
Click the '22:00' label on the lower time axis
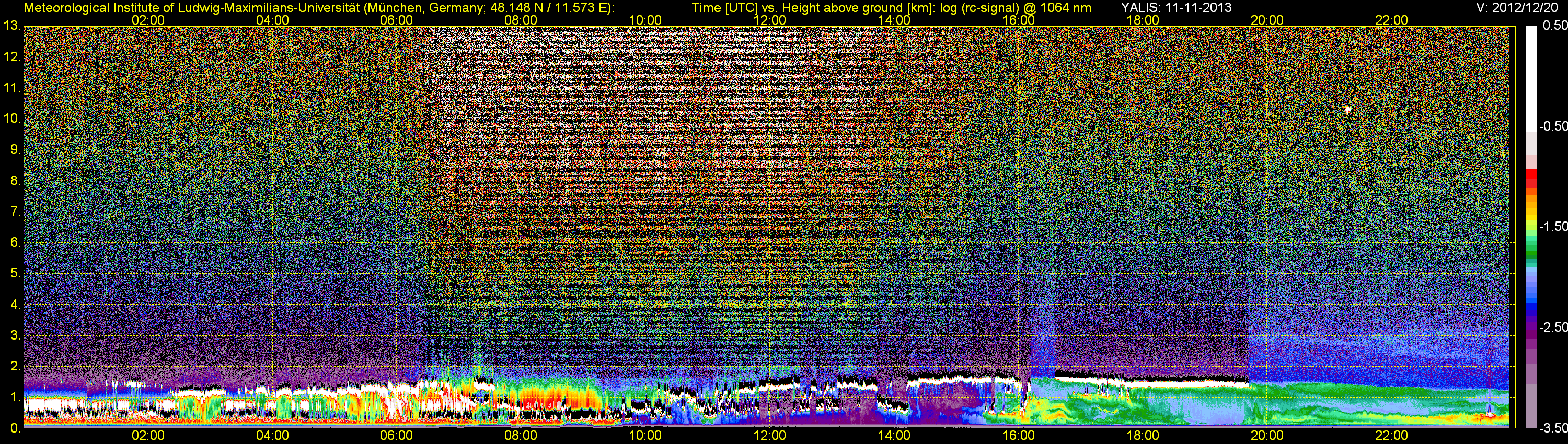coord(1391,436)
